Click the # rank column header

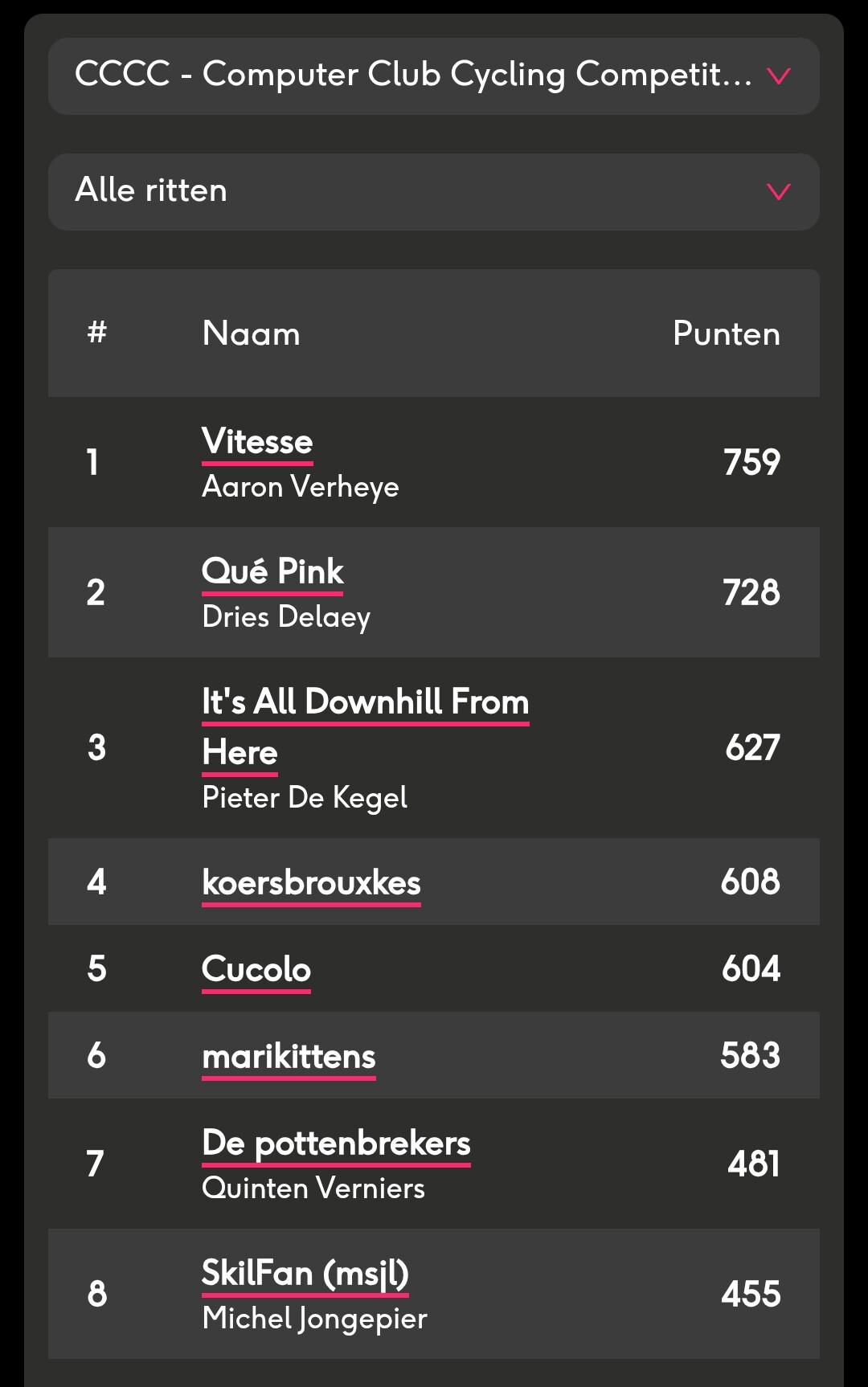click(x=97, y=331)
